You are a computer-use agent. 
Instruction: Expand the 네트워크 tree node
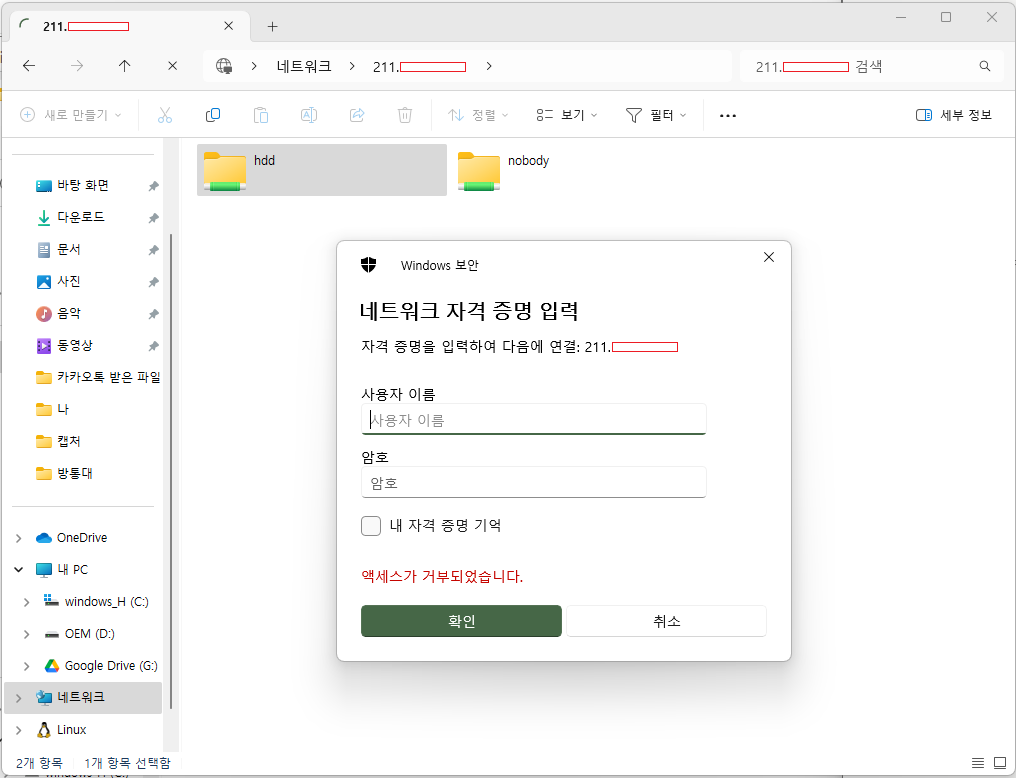point(19,698)
